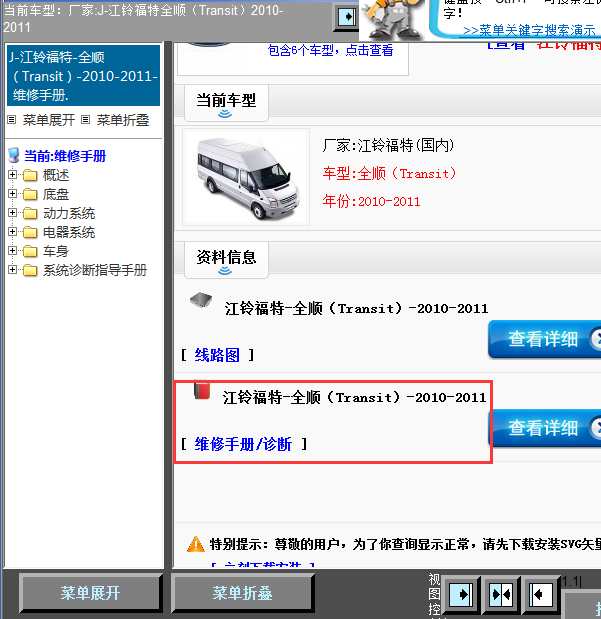This screenshot has height=619, width=601.
Task: Open the 底盘 folder icon
Action: tap(30, 194)
